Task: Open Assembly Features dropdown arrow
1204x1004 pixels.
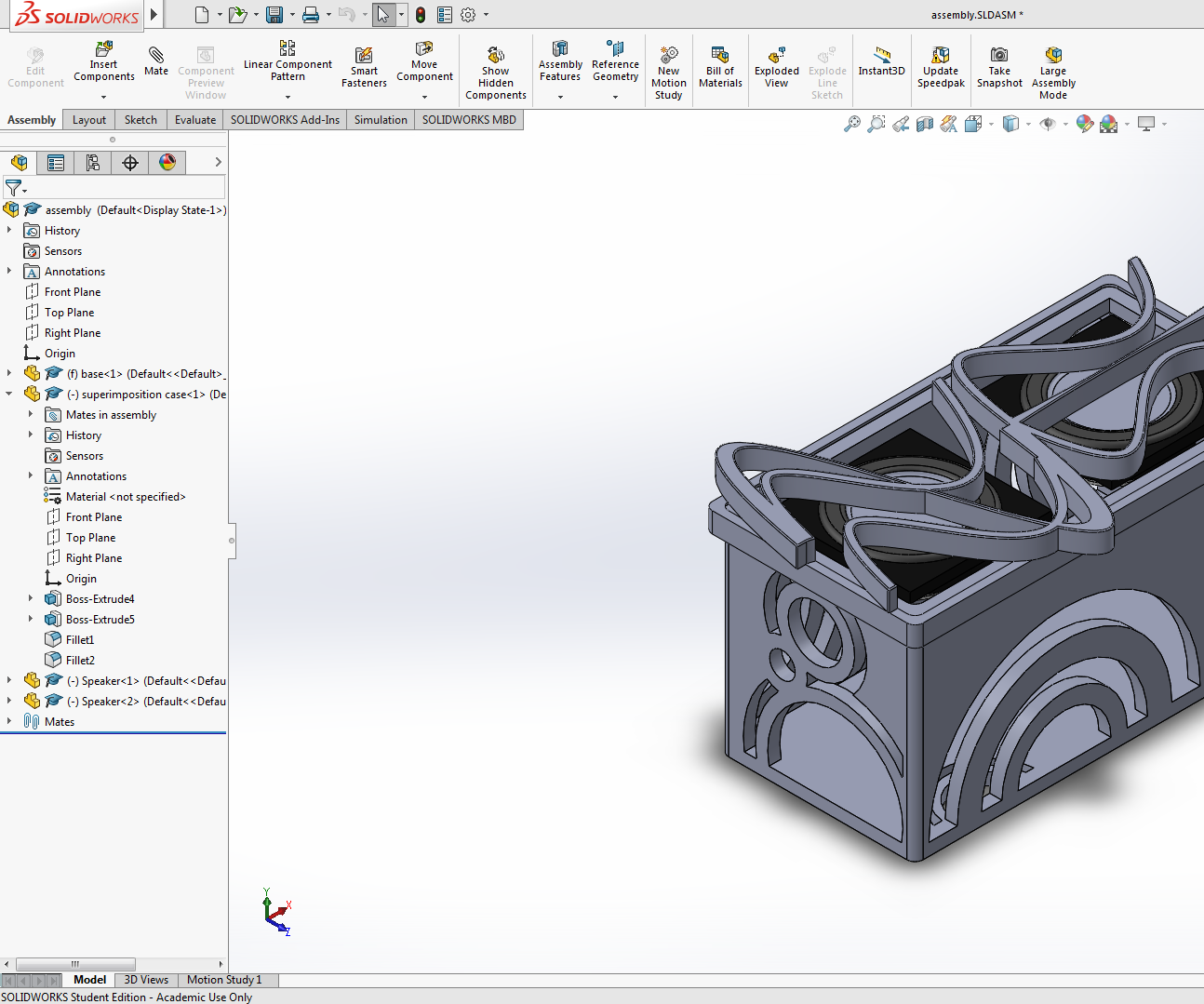Action: [560, 97]
